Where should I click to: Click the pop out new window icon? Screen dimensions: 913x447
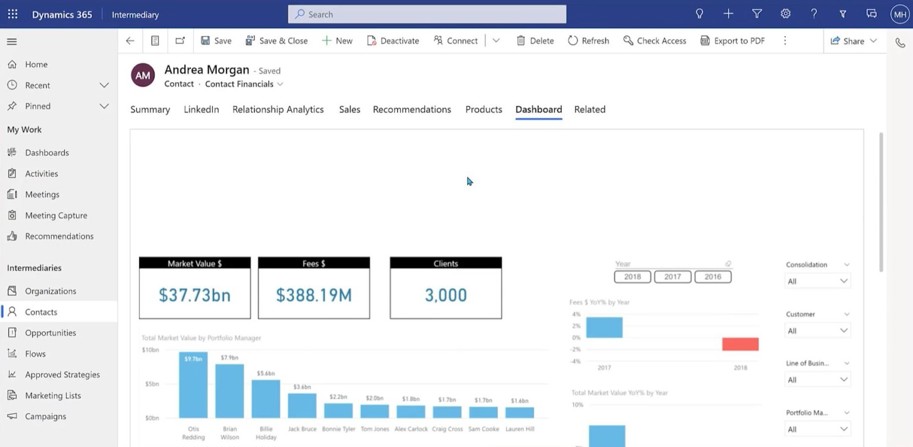coord(180,41)
